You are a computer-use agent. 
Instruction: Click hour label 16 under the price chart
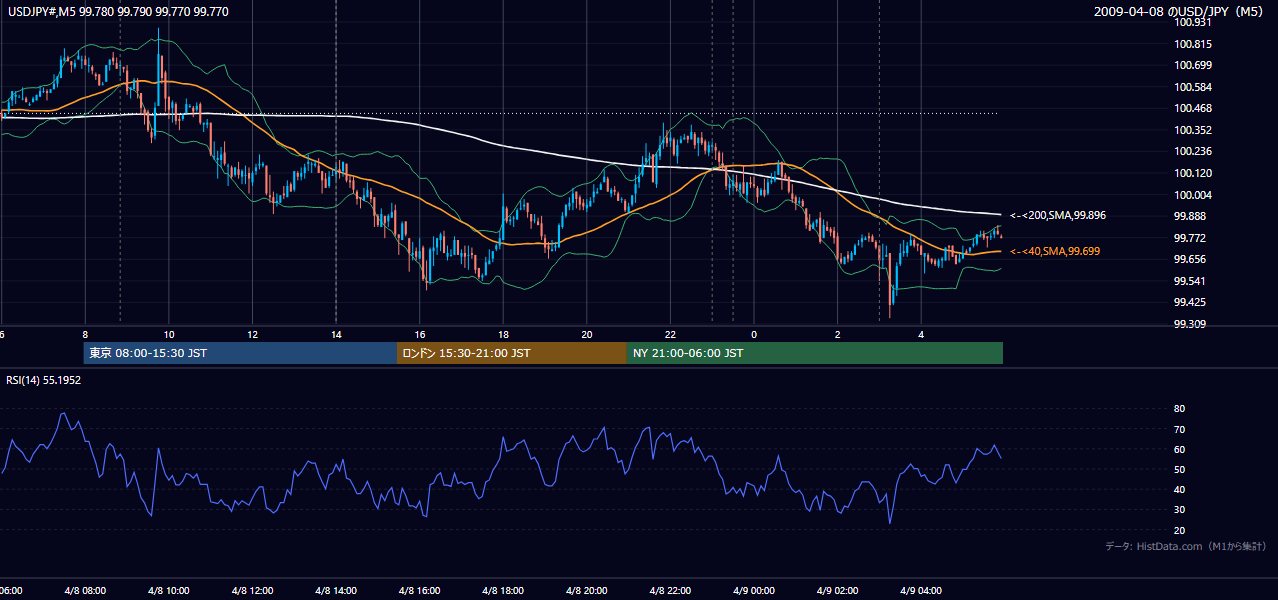point(420,334)
